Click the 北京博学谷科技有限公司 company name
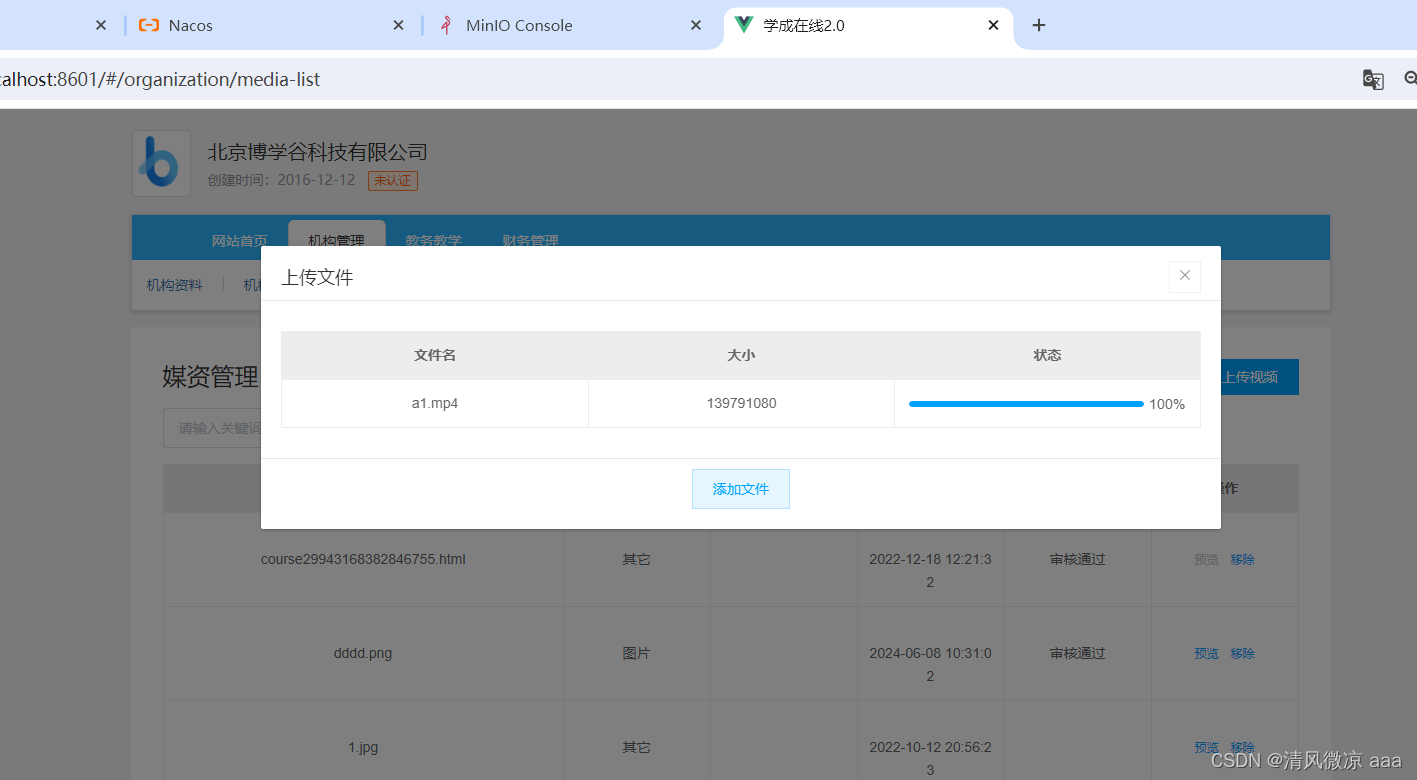 point(317,152)
